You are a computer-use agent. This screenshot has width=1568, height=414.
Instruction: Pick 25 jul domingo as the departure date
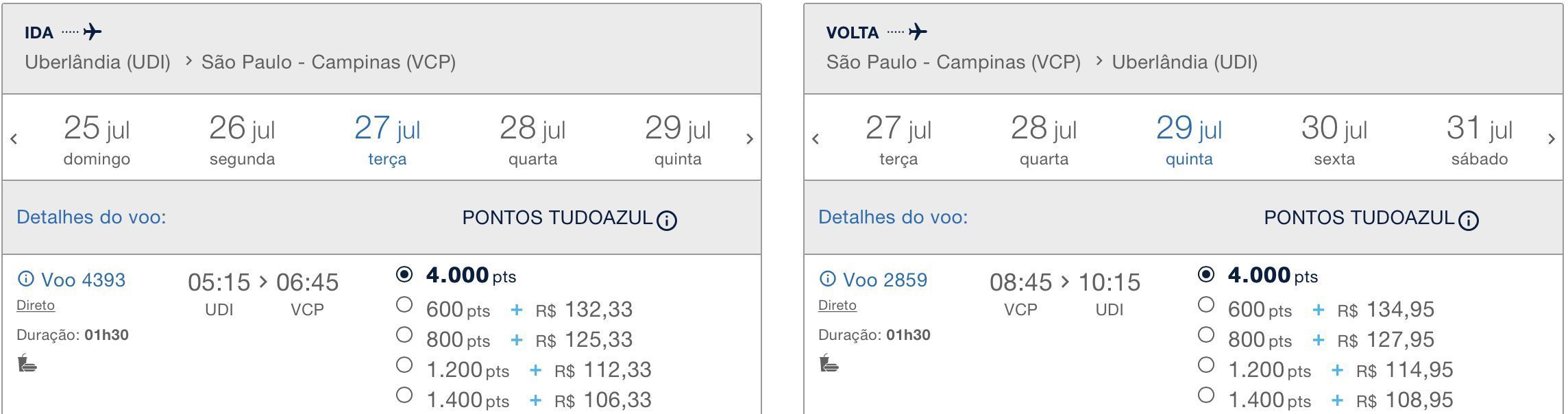pos(97,140)
